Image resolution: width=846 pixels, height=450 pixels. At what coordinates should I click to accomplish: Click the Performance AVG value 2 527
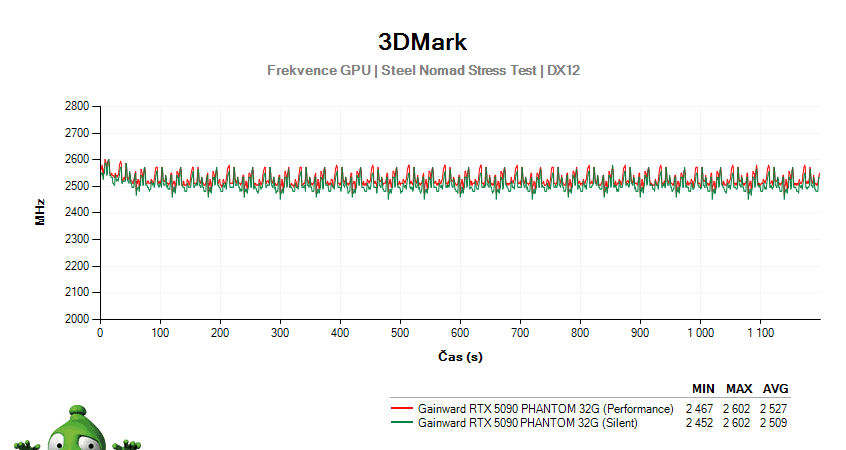coord(774,409)
